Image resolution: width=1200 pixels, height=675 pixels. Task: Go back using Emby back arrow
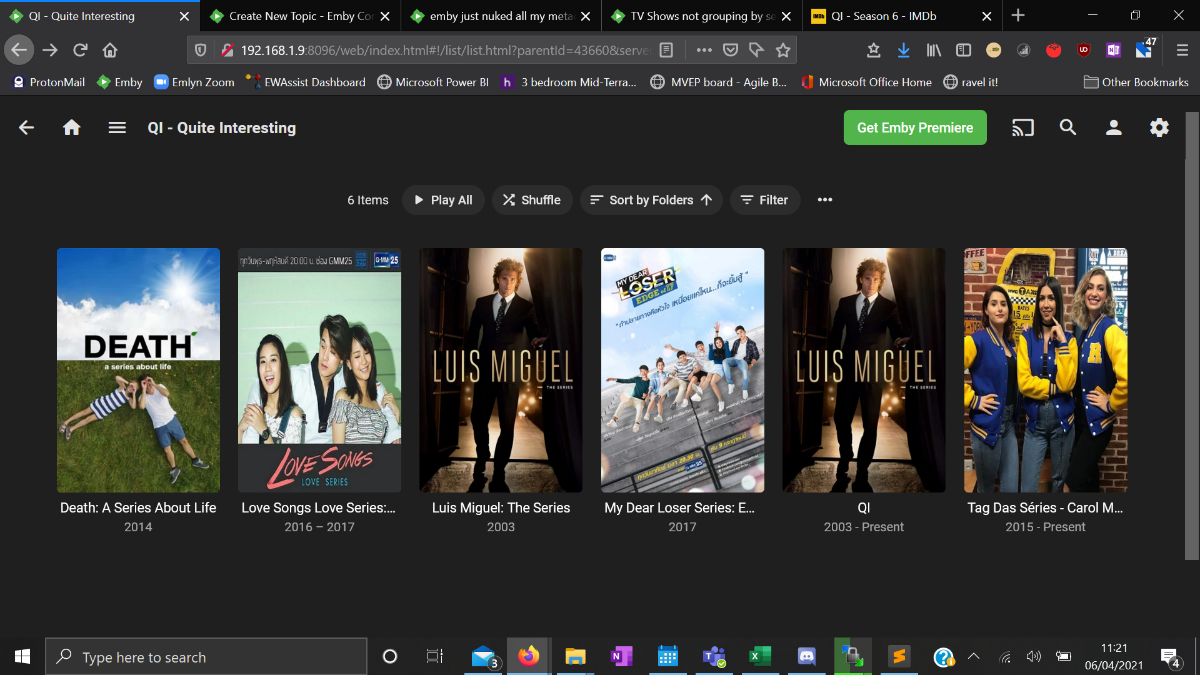(x=27, y=128)
